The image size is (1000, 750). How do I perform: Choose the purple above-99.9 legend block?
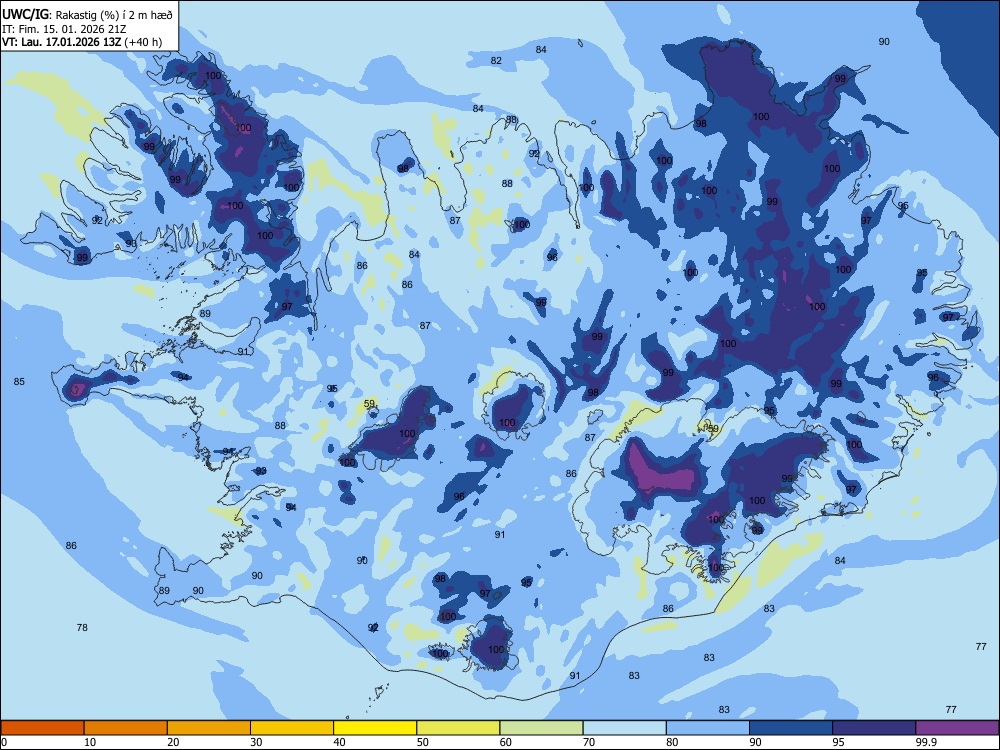957,728
